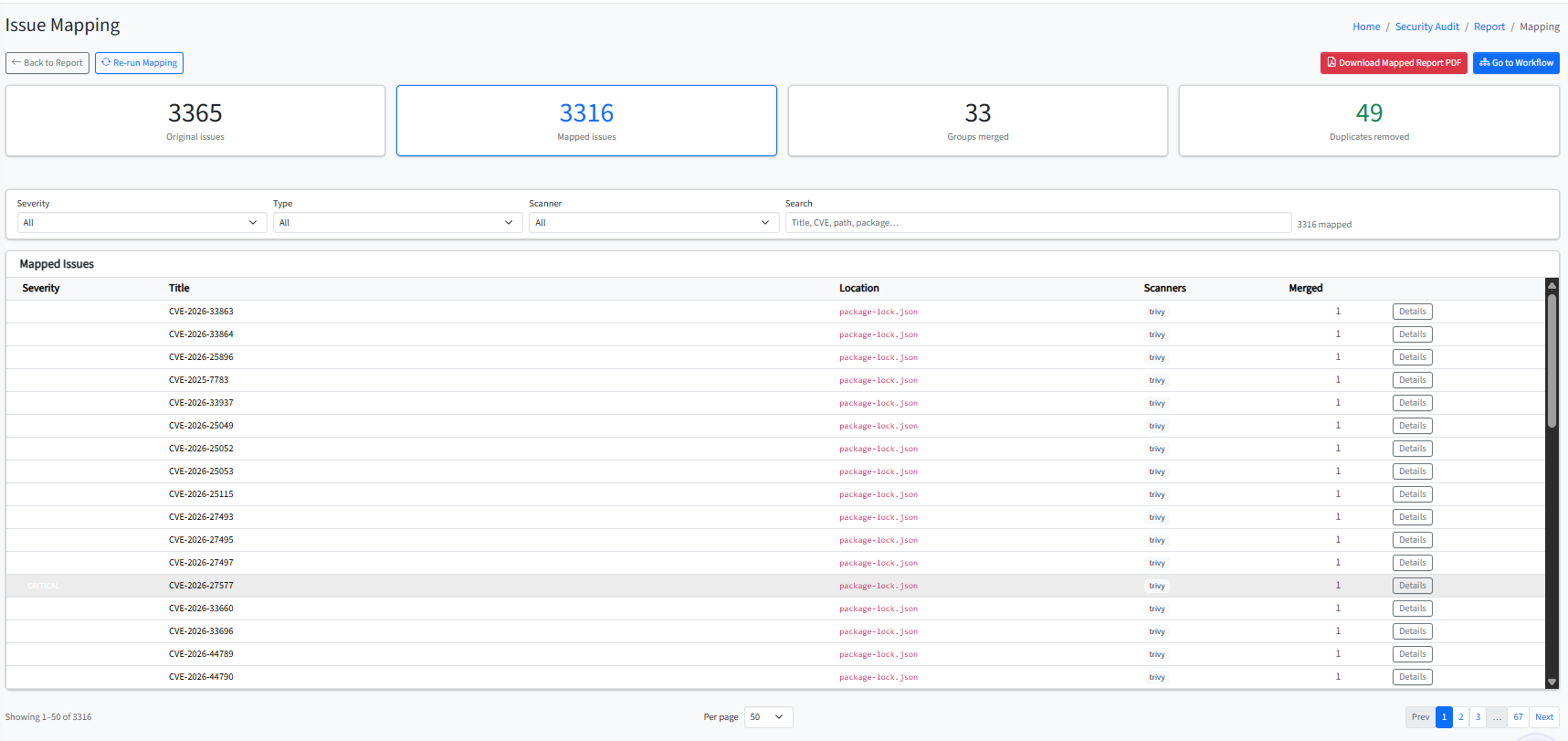Open Details for CVE-2026-25049

point(1413,426)
